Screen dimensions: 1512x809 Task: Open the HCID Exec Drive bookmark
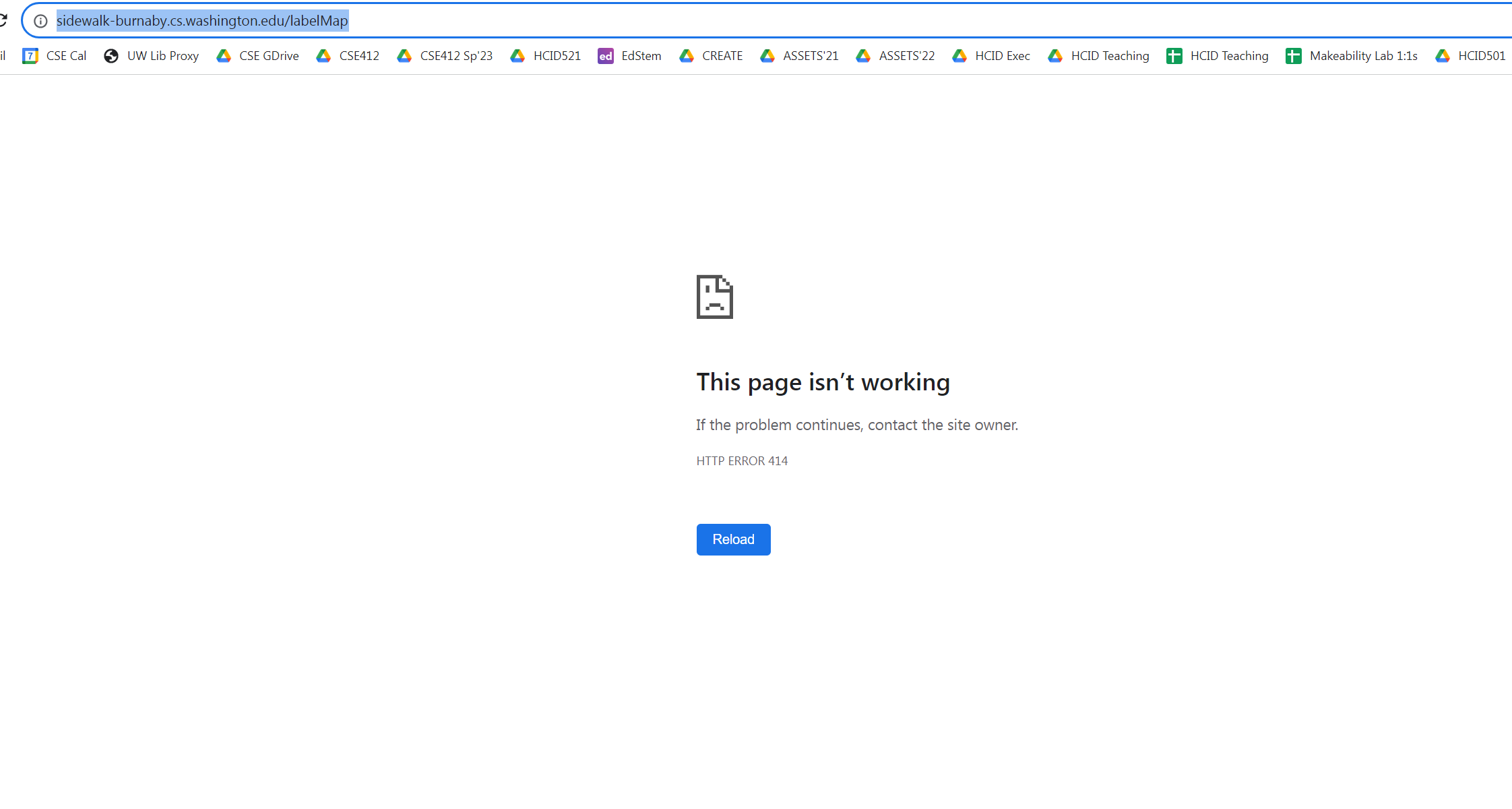pos(1003,56)
